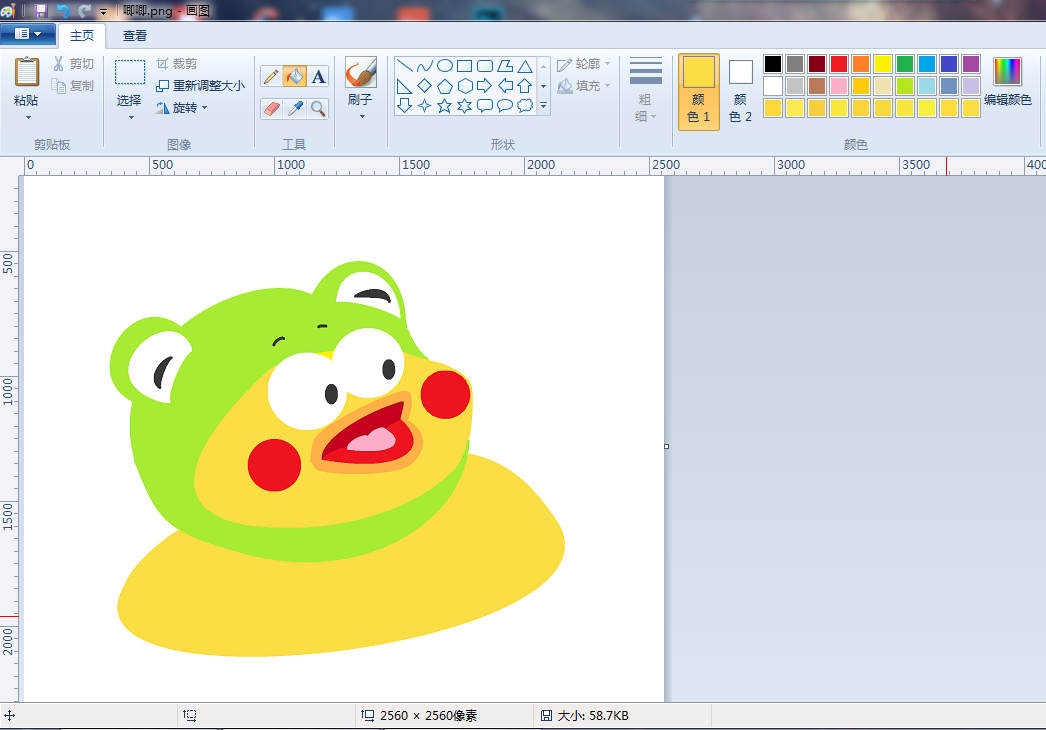Select the Eraser tool
The height and width of the screenshot is (730, 1046).
click(271, 108)
